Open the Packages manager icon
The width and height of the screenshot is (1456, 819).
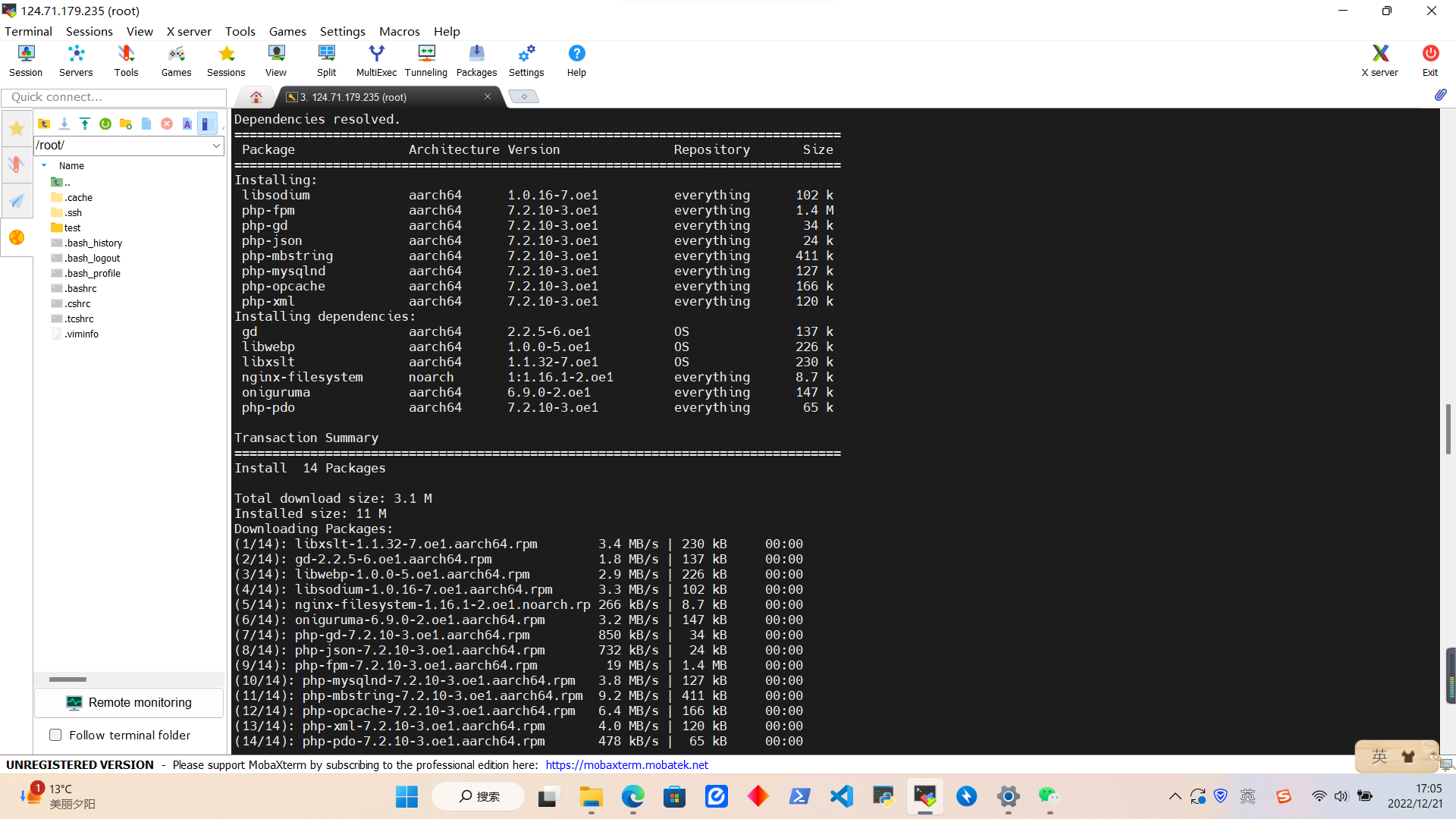click(476, 60)
